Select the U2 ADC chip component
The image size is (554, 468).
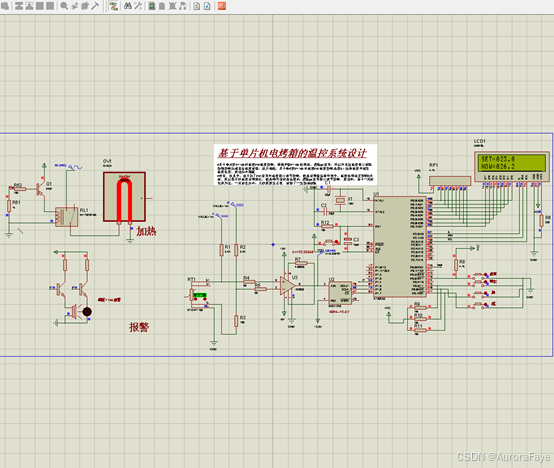(340, 292)
